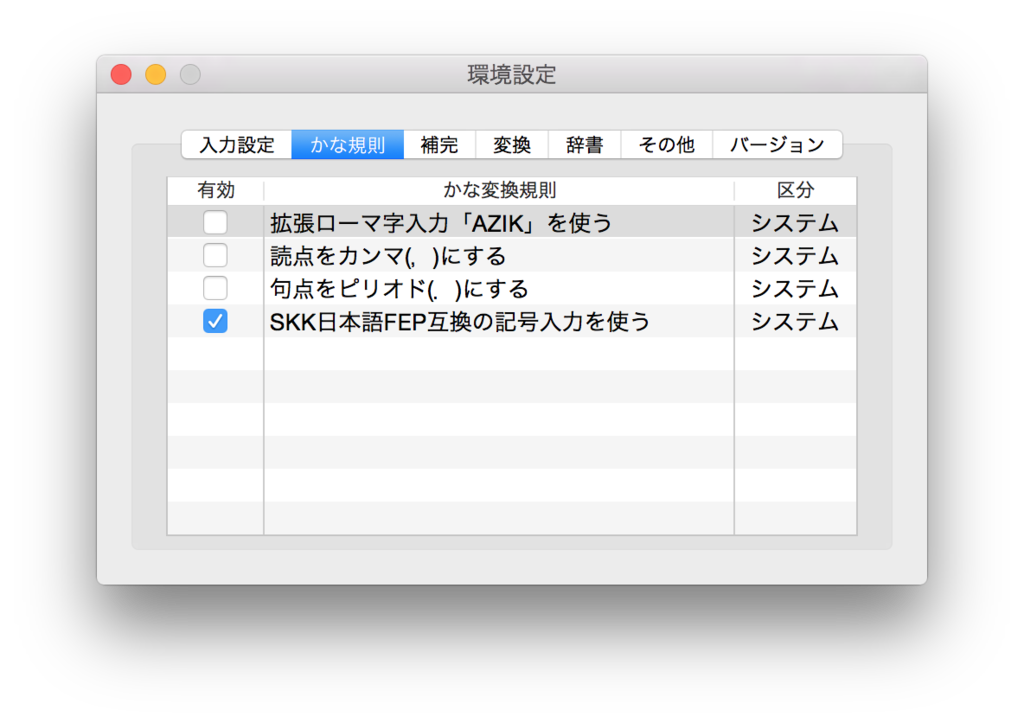Screen dimensions: 1024x723
Task: Go to the 変換 tab
Action: coord(512,144)
